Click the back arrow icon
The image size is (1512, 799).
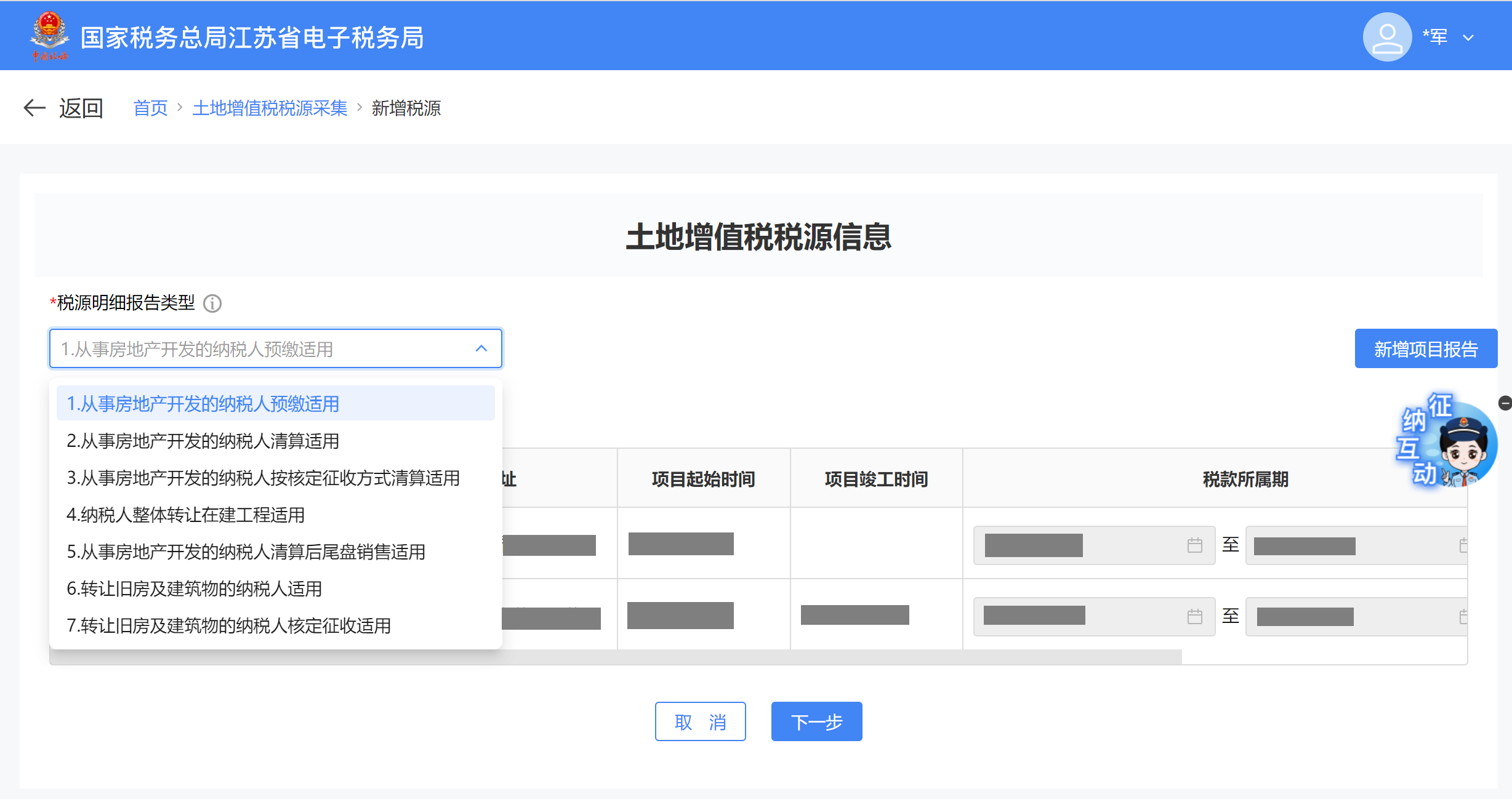[x=34, y=108]
